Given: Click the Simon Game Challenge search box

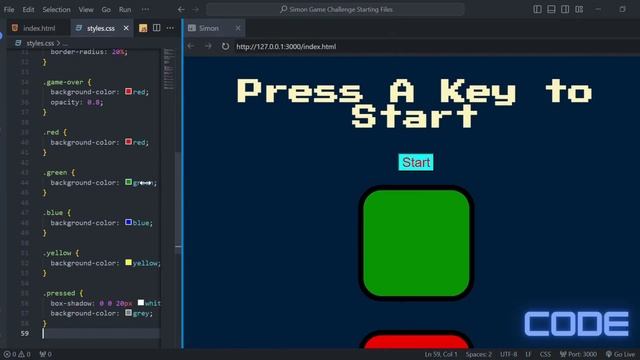Looking at the screenshot, I should pos(336,9).
